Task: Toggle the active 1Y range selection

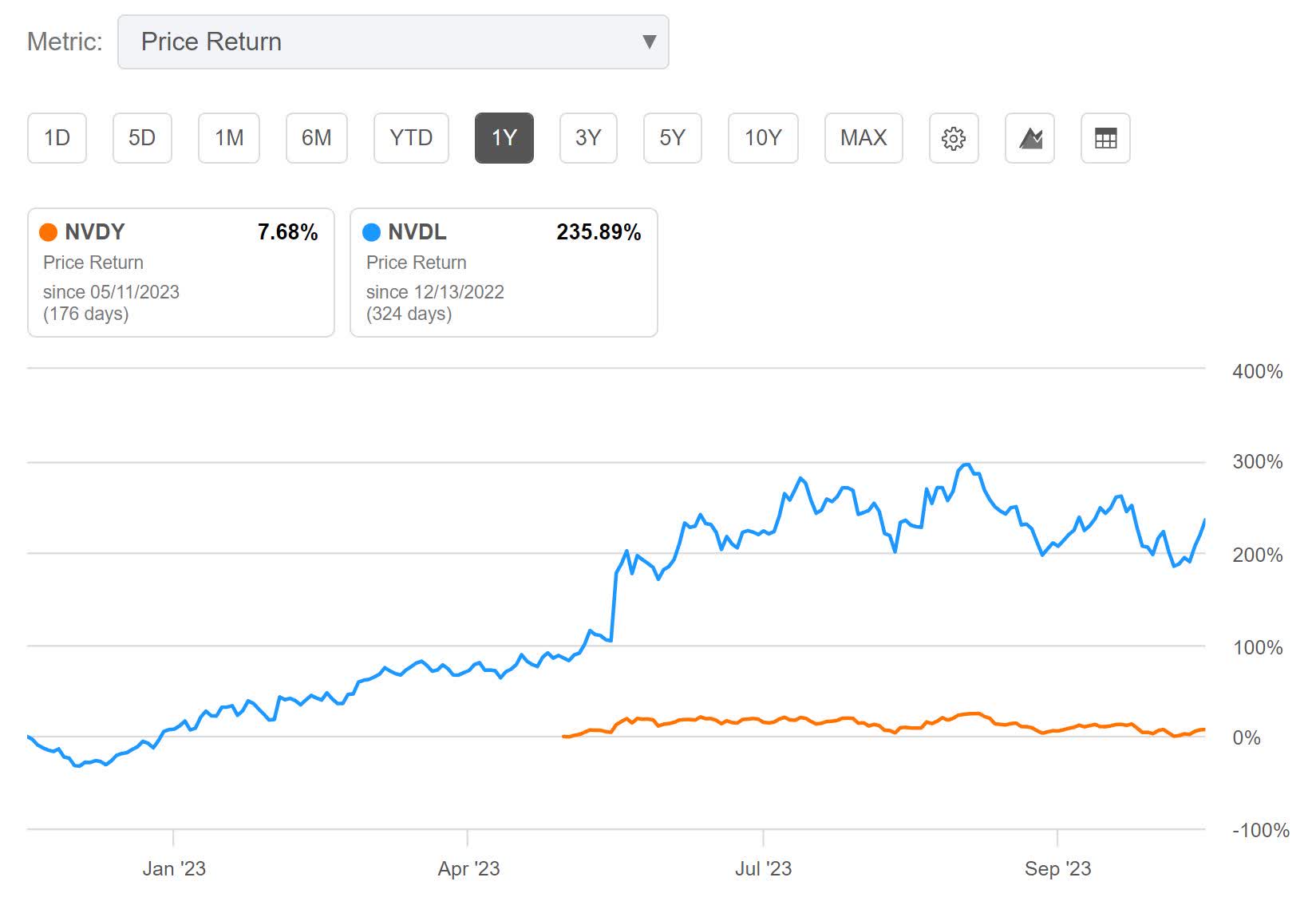Action: point(504,137)
